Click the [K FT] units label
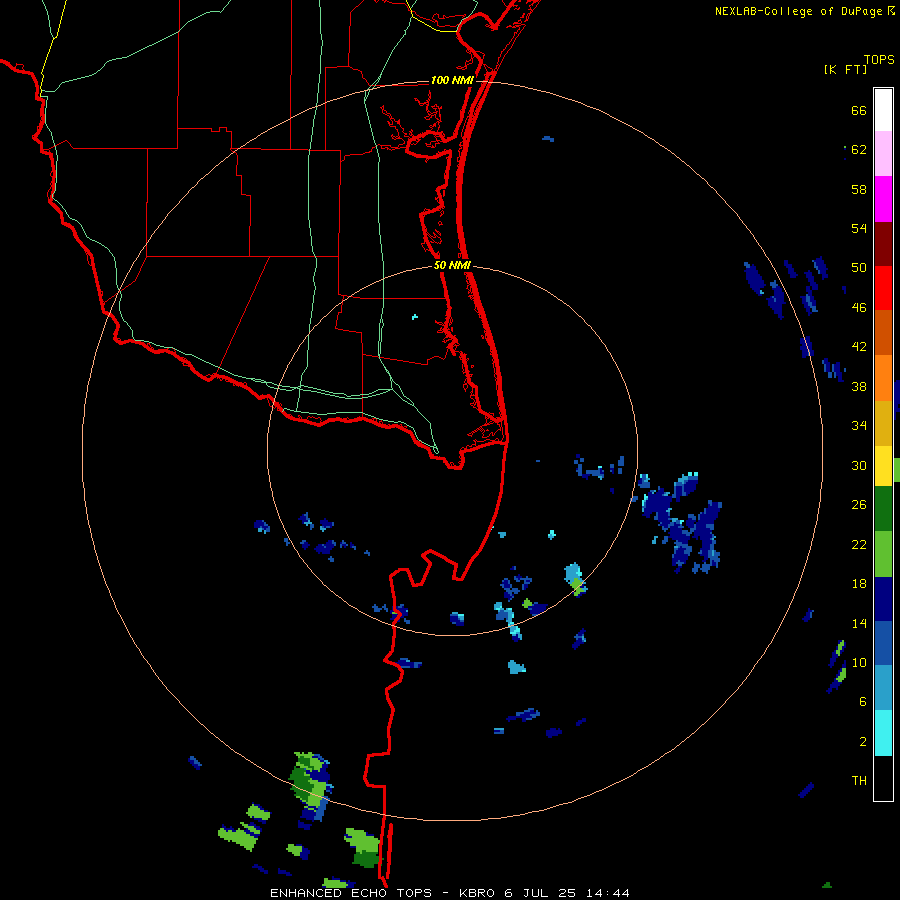Image resolution: width=900 pixels, height=900 pixels. coord(845,69)
